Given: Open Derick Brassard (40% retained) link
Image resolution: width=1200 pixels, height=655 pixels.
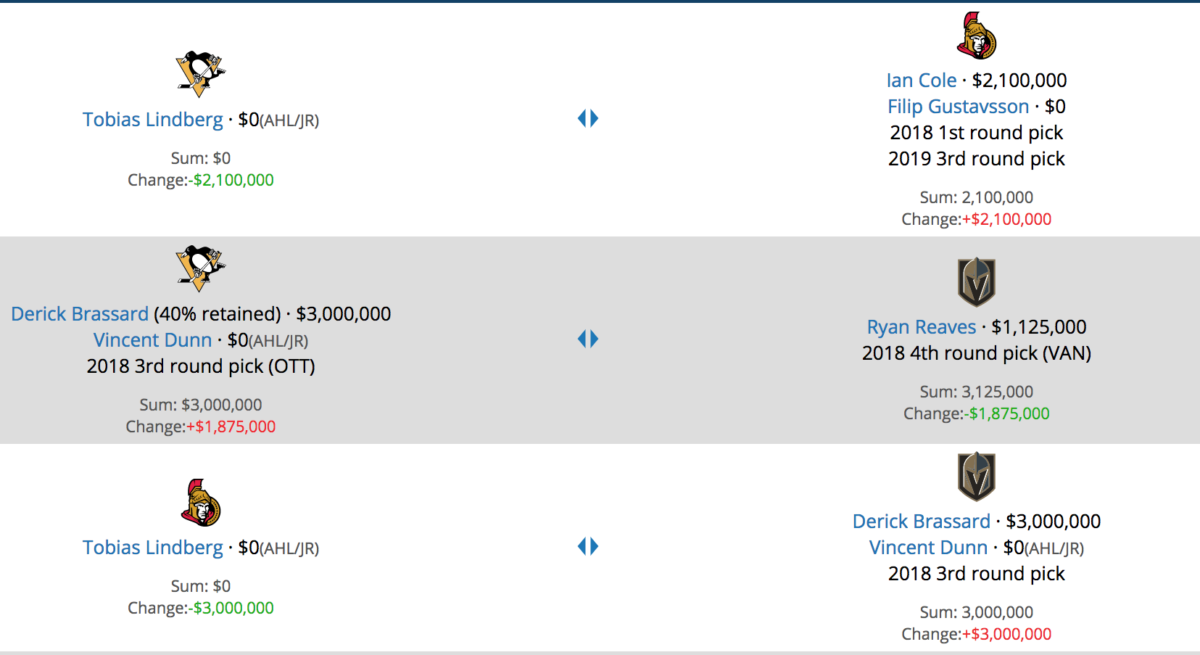Looking at the screenshot, I should click(80, 314).
